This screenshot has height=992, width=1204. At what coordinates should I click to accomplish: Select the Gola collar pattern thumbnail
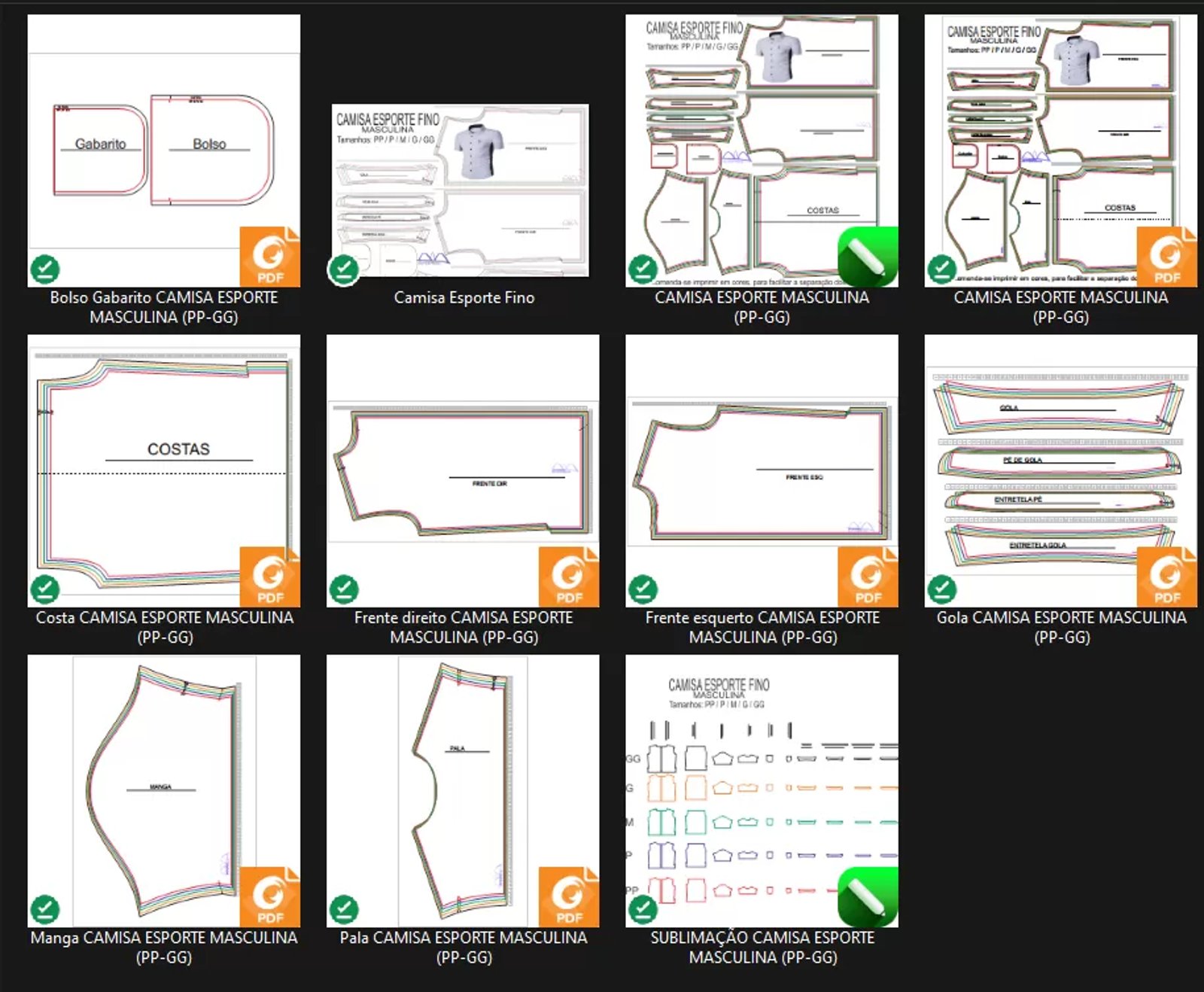tap(1060, 470)
